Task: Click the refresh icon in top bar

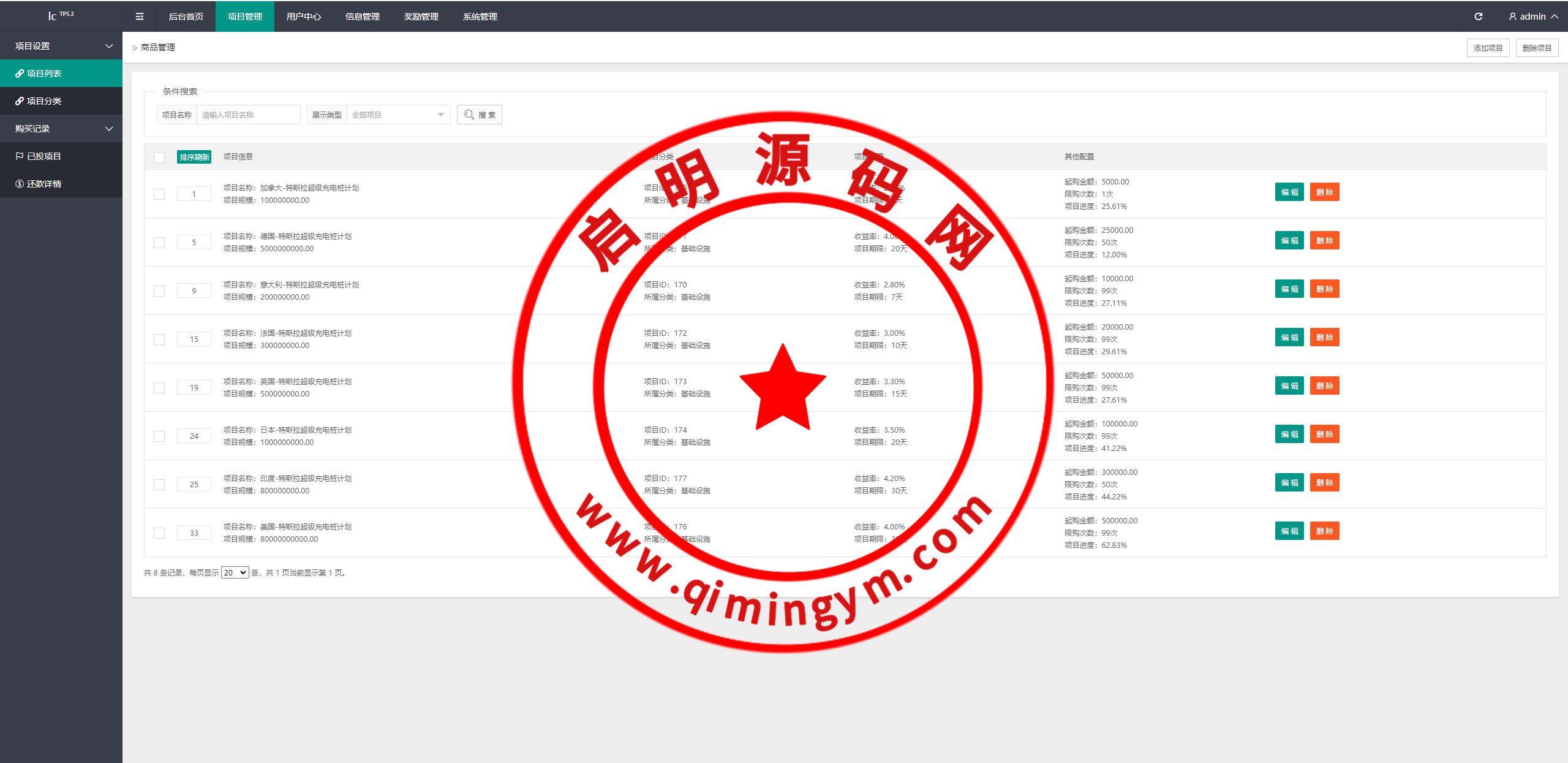Action: [x=1478, y=17]
